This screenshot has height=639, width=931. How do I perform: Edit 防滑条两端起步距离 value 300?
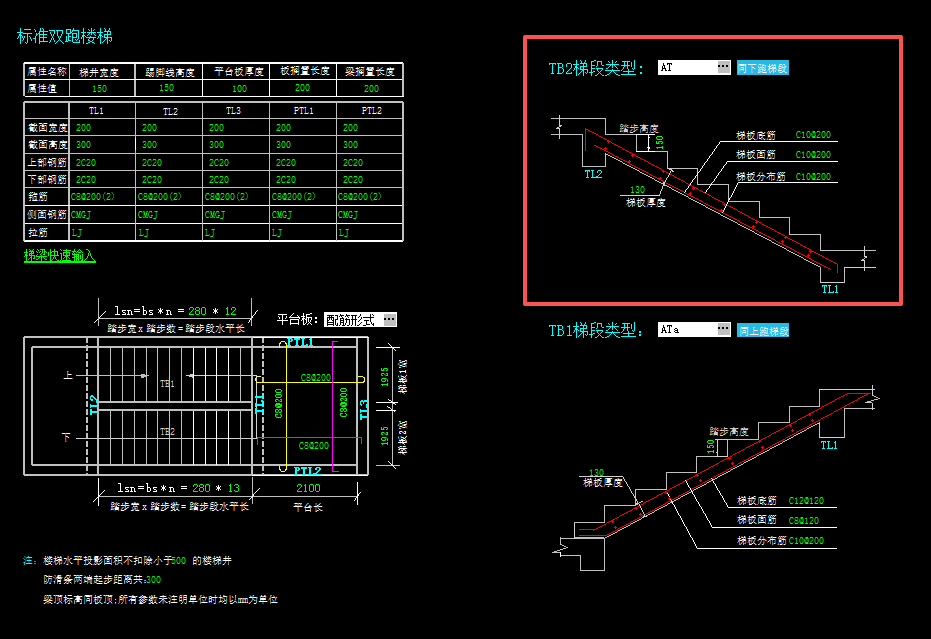pyautogui.click(x=153, y=580)
